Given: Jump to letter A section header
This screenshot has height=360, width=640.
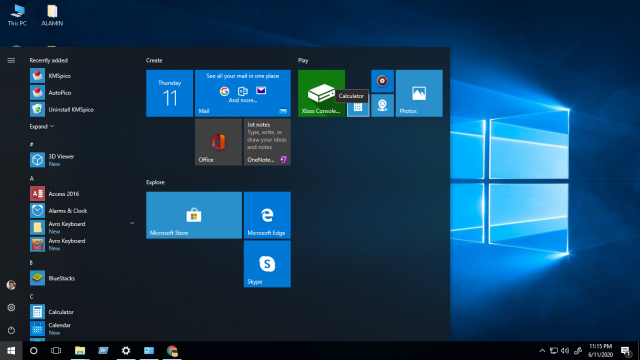Looking at the screenshot, I should point(31,178).
